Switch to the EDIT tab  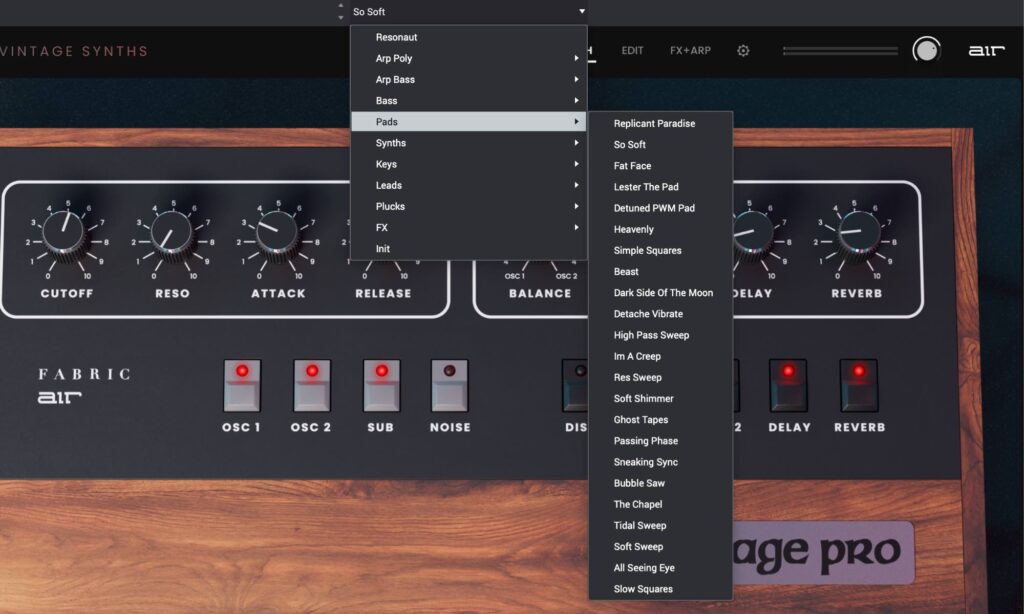pos(633,50)
